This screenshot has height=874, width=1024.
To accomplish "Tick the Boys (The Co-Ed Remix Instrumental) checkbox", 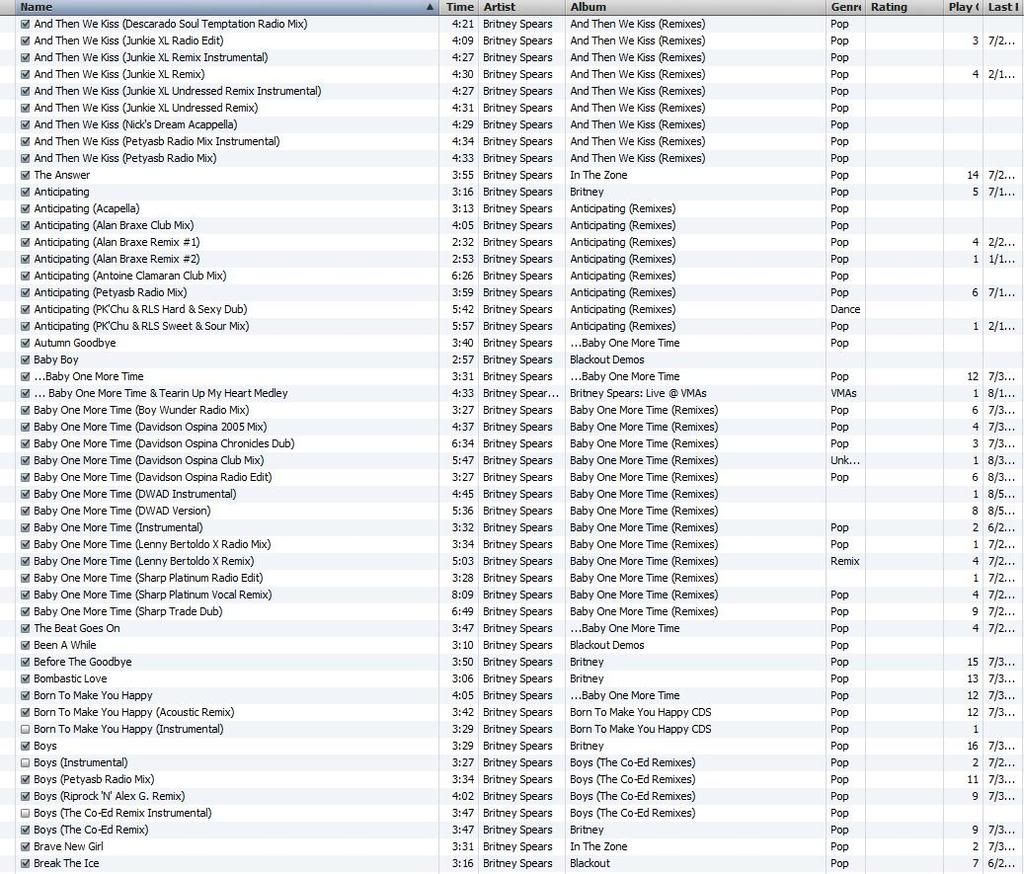I will coord(25,813).
